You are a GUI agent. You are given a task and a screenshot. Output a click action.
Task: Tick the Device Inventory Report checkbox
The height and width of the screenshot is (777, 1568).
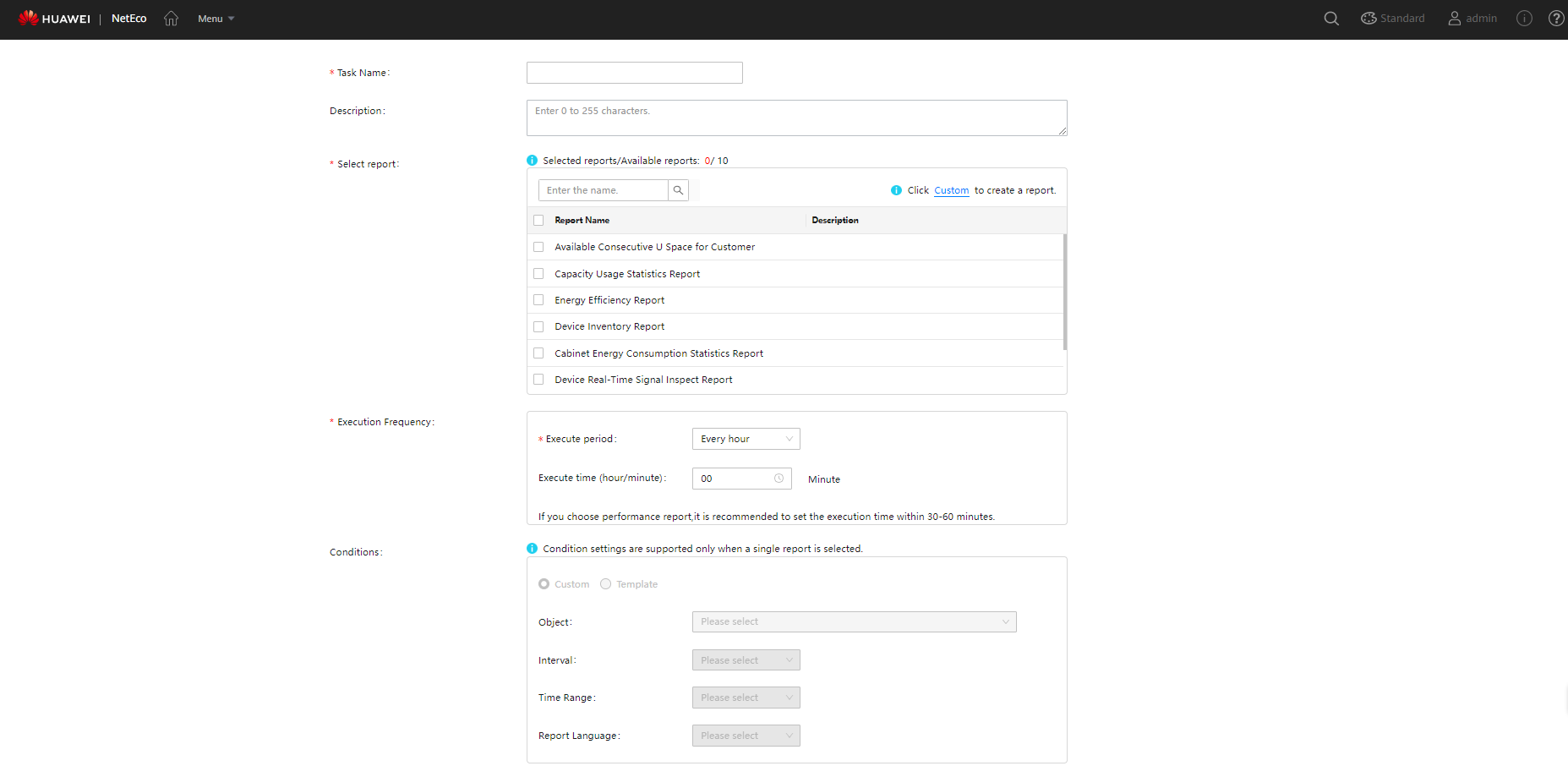tap(538, 326)
